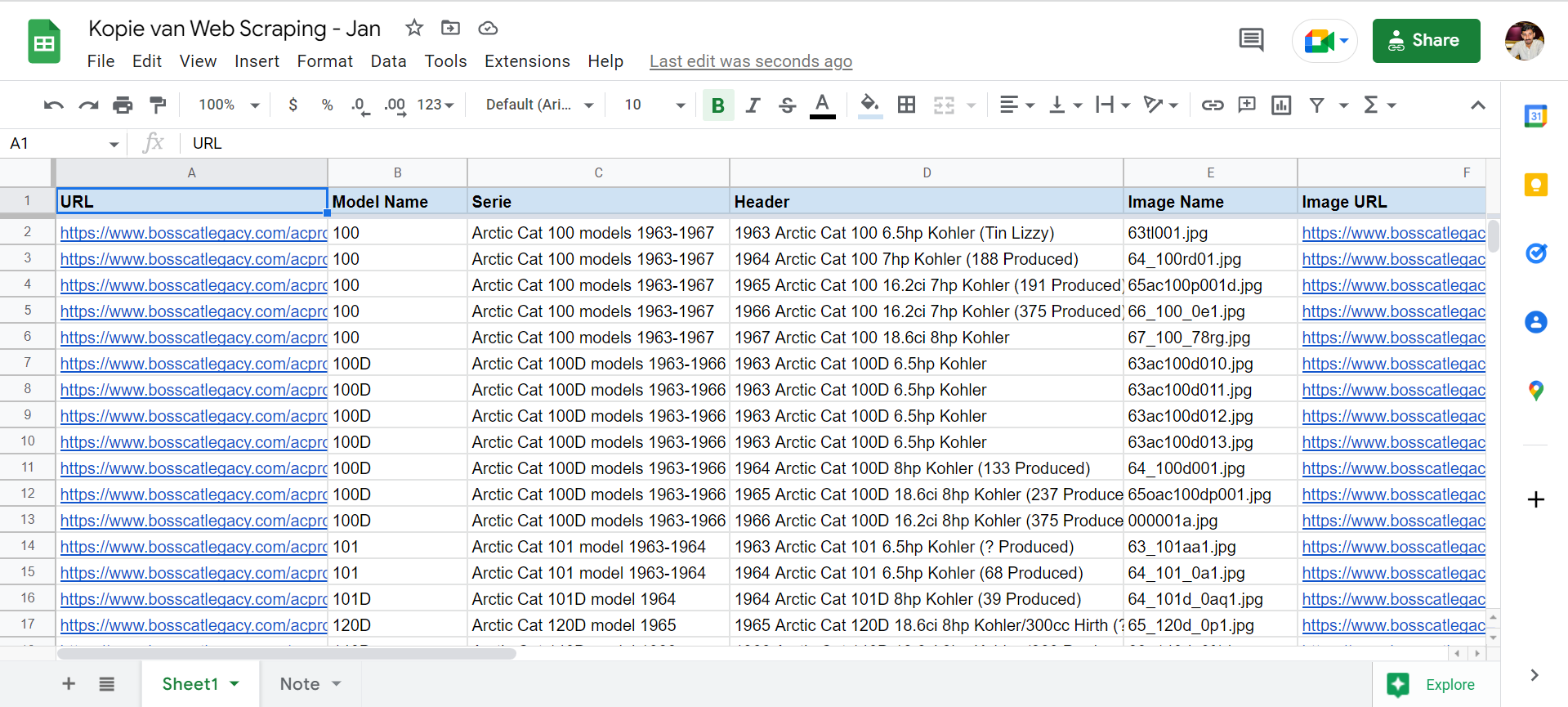Open the Google Sheets home icon
Image resolution: width=1568 pixels, height=707 pixels.
click(x=44, y=42)
